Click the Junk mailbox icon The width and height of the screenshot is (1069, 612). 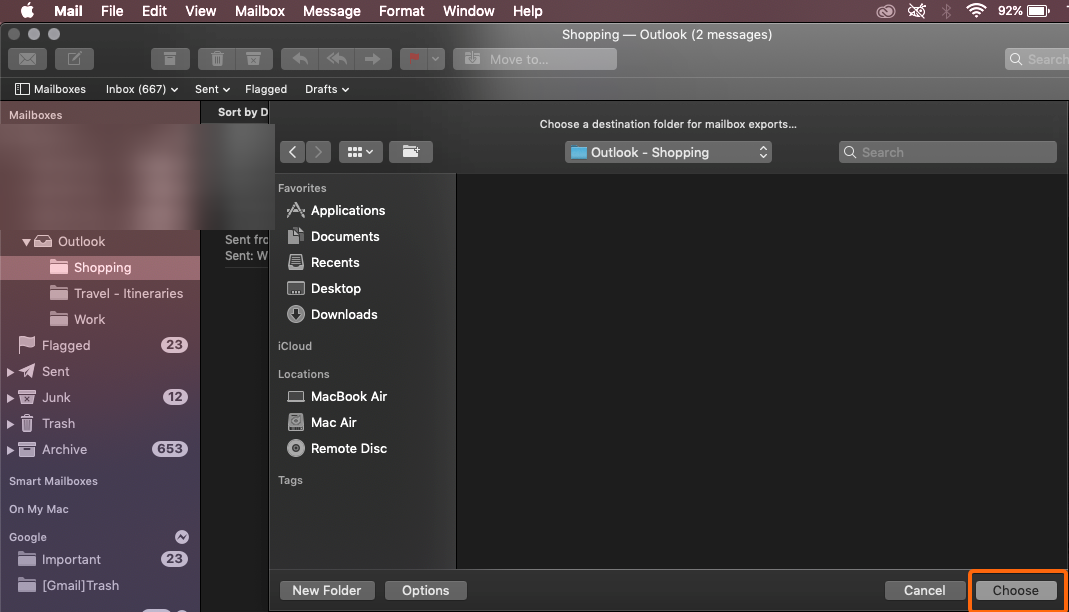(27, 397)
